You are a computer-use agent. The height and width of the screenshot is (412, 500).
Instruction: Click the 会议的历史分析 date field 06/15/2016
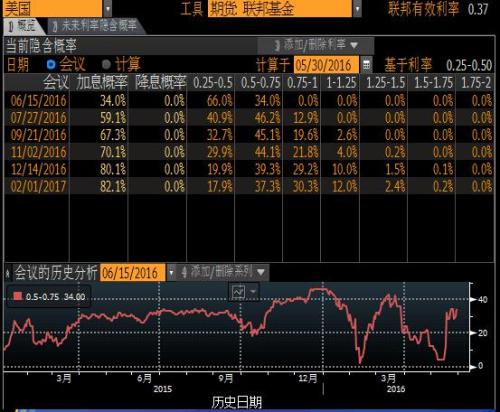click(132, 273)
